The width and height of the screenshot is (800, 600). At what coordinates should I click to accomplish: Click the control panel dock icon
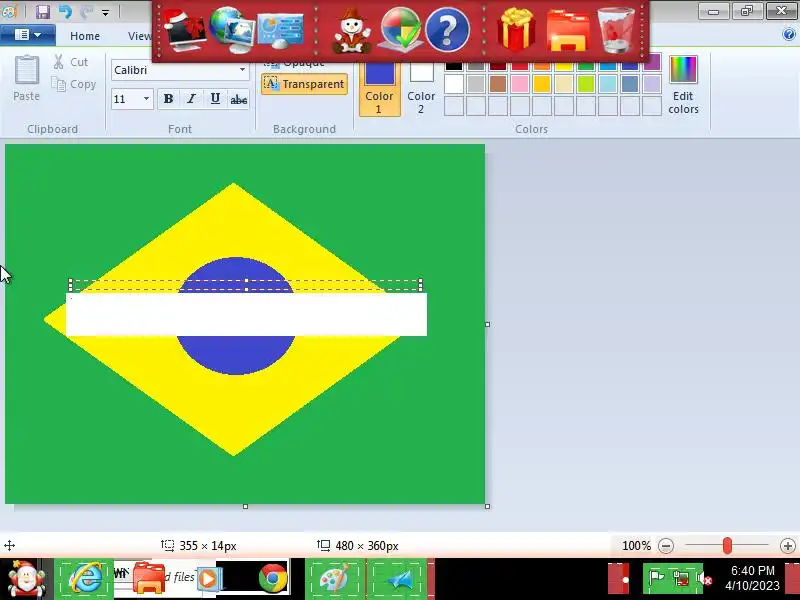(280, 31)
